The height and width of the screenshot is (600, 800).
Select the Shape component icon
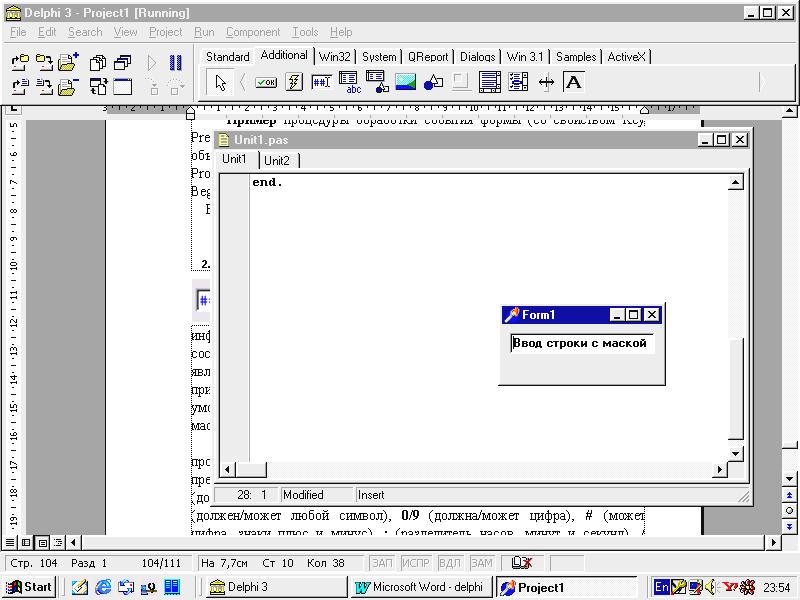(433, 82)
